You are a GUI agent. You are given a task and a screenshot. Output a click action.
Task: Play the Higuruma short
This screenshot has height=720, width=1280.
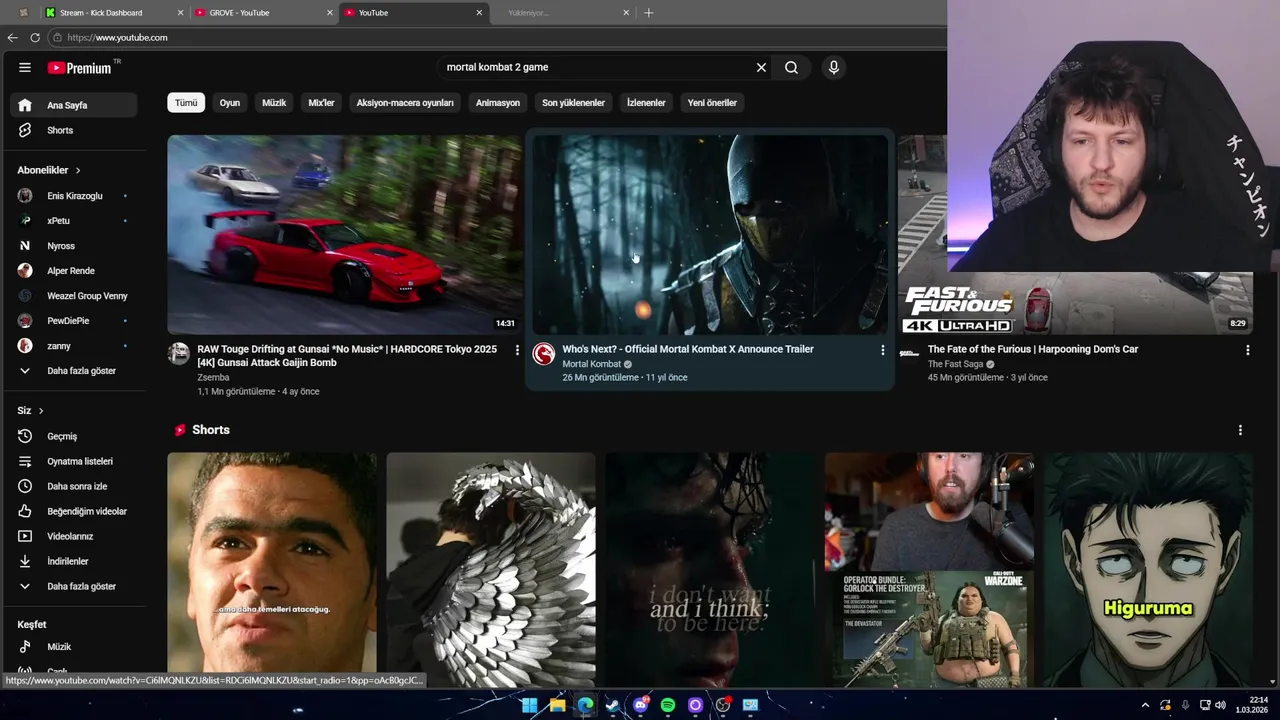[1148, 569]
